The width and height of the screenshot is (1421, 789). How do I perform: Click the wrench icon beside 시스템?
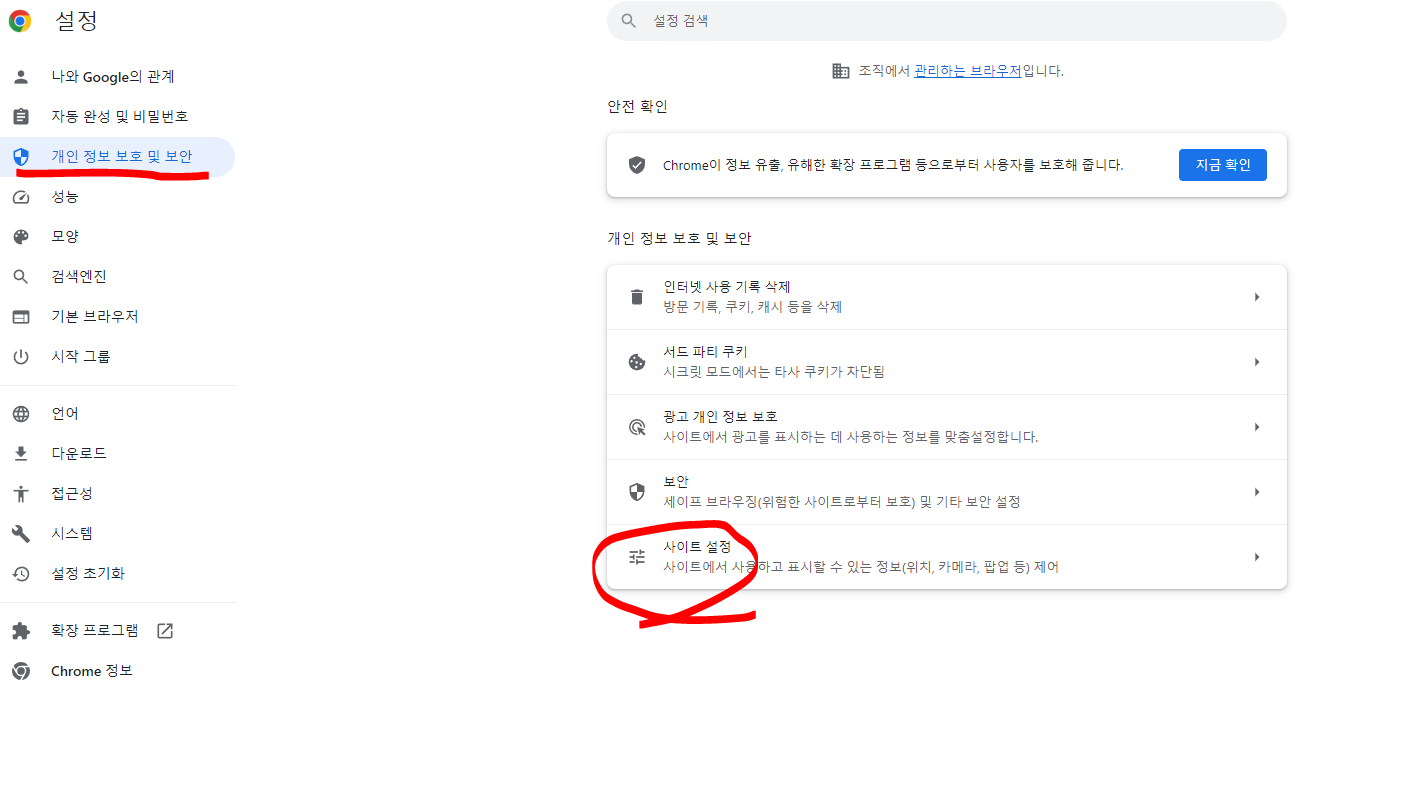pyautogui.click(x=21, y=533)
